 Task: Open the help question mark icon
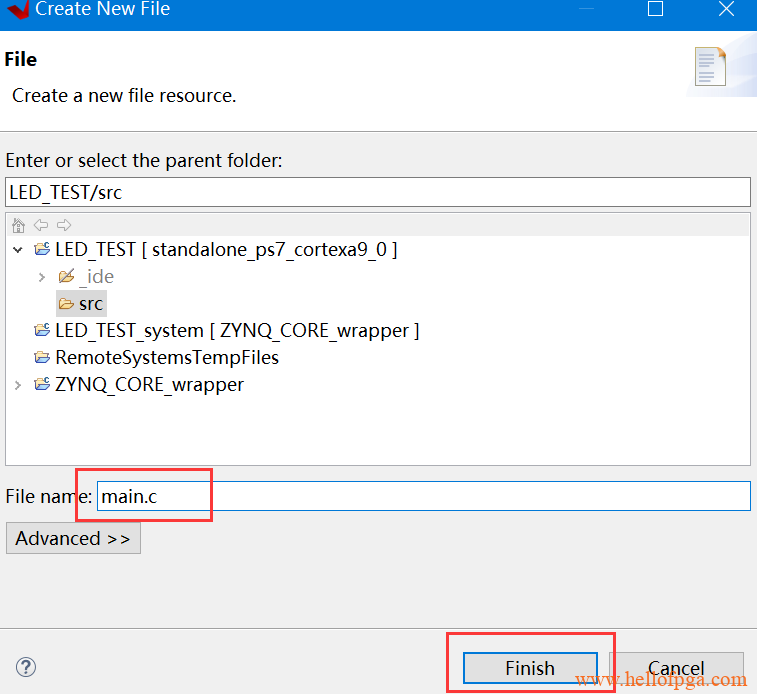[x=26, y=667]
